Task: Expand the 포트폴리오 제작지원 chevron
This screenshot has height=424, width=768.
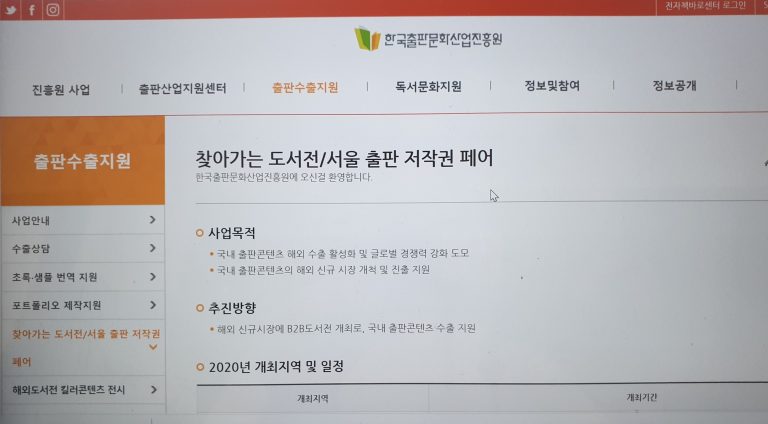Action: tap(153, 305)
